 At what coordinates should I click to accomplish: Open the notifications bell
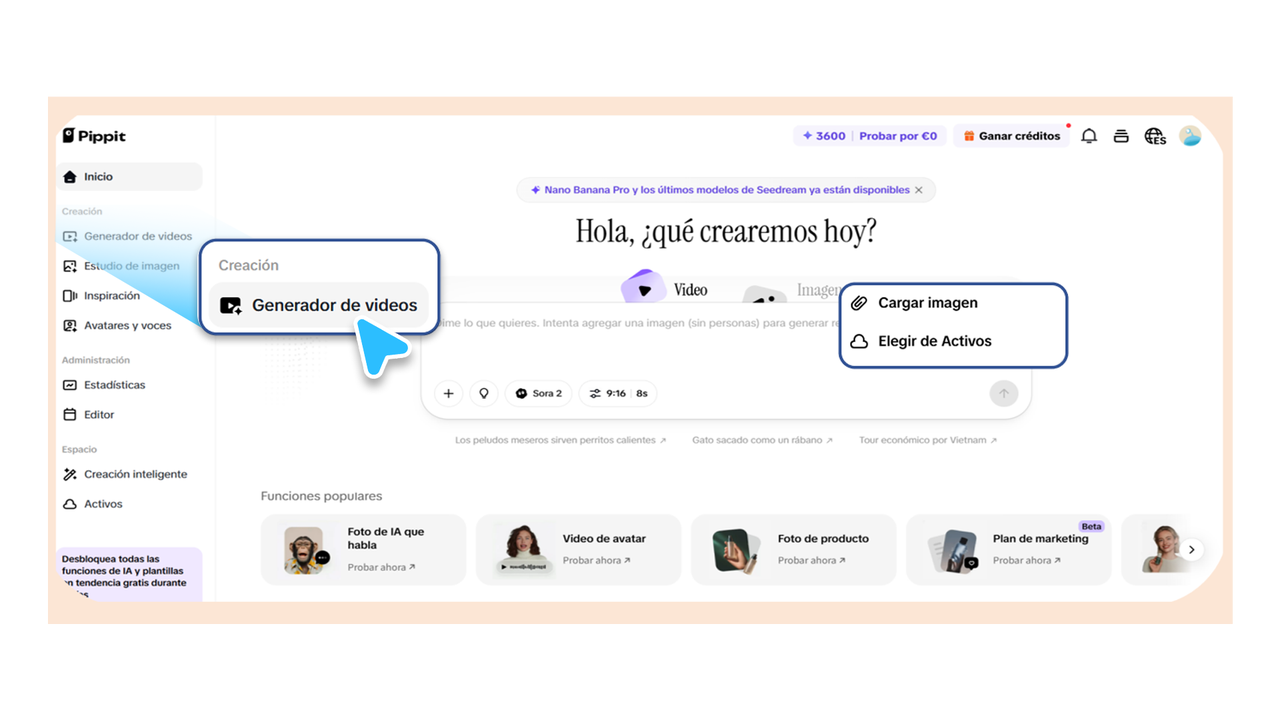[1089, 135]
